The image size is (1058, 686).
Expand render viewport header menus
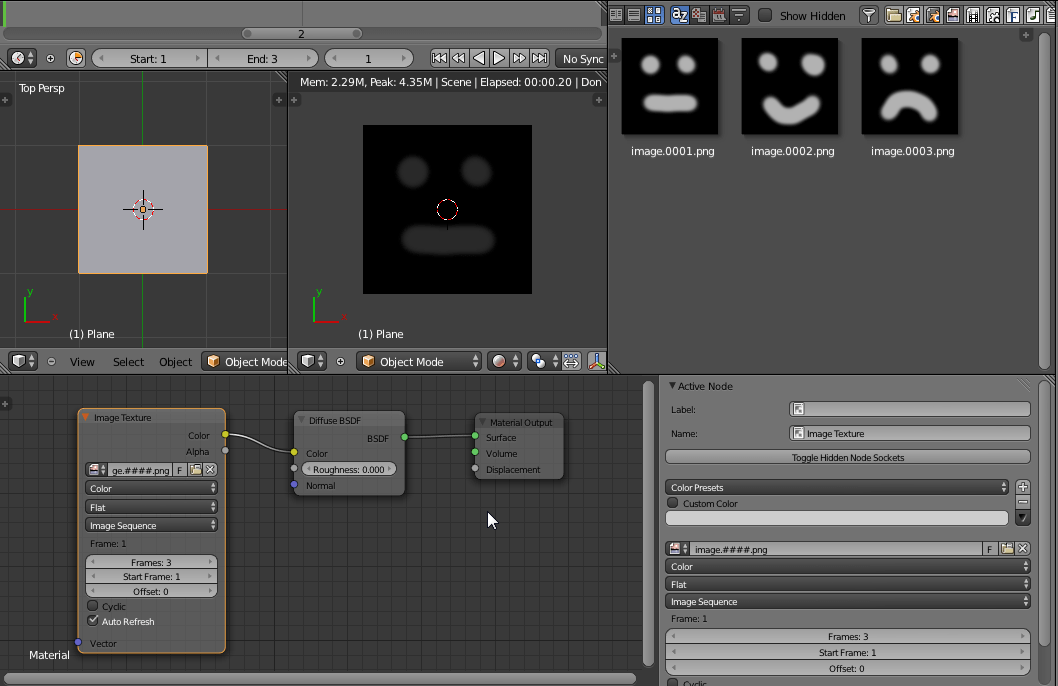[x=341, y=362]
